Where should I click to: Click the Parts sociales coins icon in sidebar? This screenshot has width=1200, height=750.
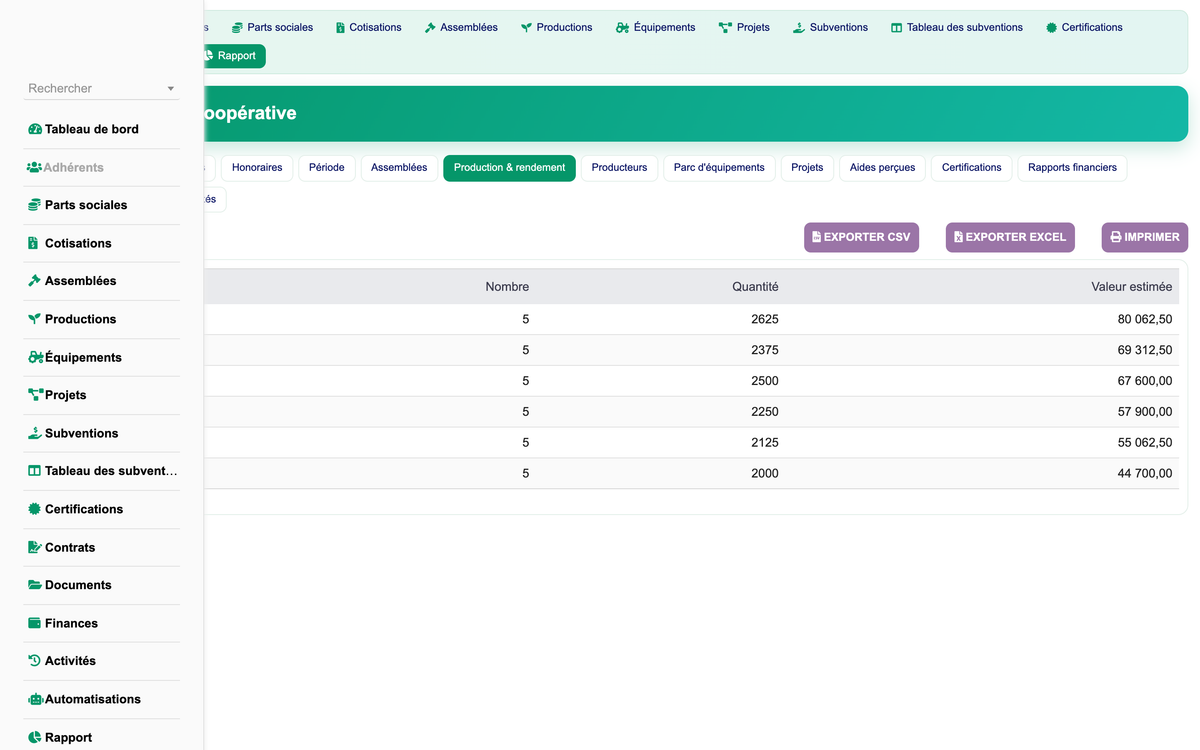[35, 205]
